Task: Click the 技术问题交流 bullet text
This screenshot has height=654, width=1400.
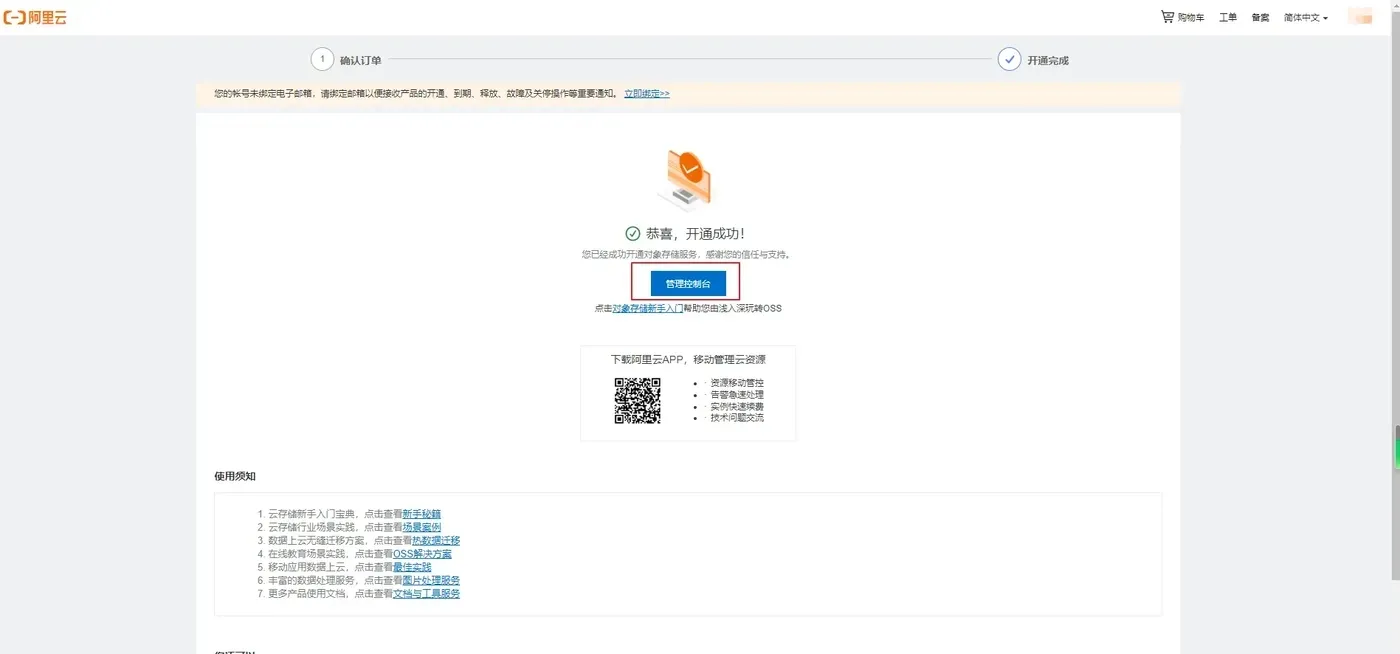Action: 737,418
